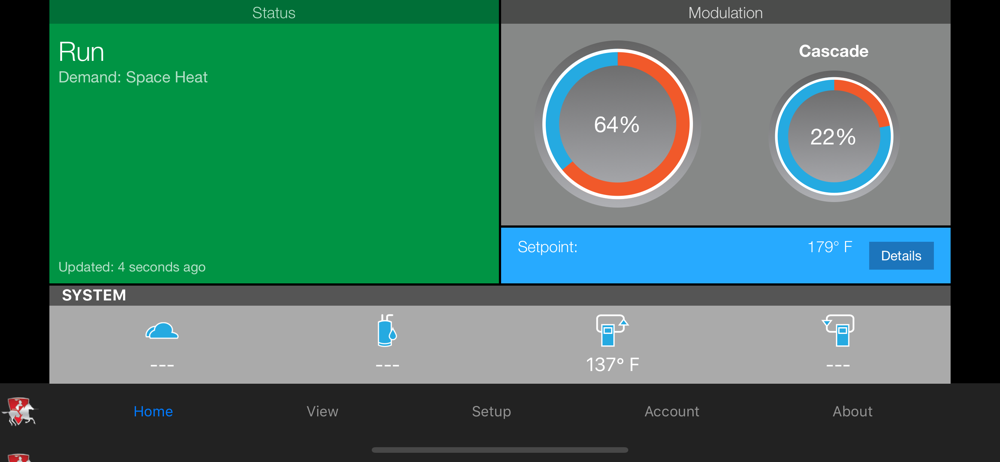The height and width of the screenshot is (462, 1000).
Task: Tap the 137° F system temperature
Action: pos(612,365)
